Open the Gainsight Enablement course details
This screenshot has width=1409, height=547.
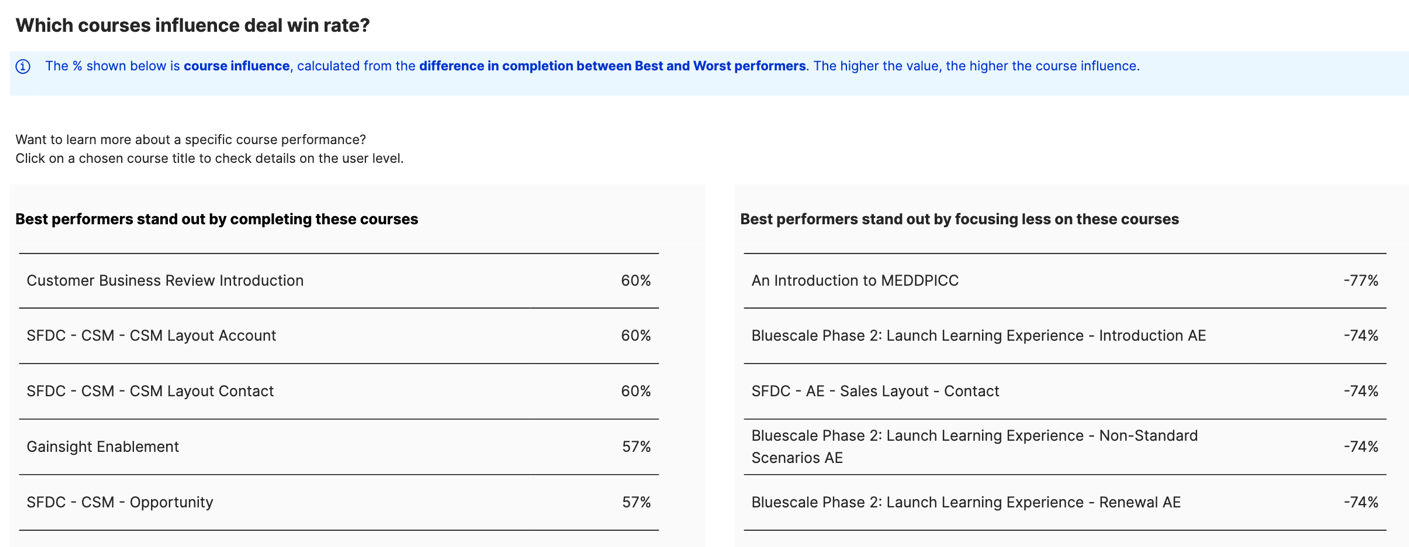pos(103,447)
